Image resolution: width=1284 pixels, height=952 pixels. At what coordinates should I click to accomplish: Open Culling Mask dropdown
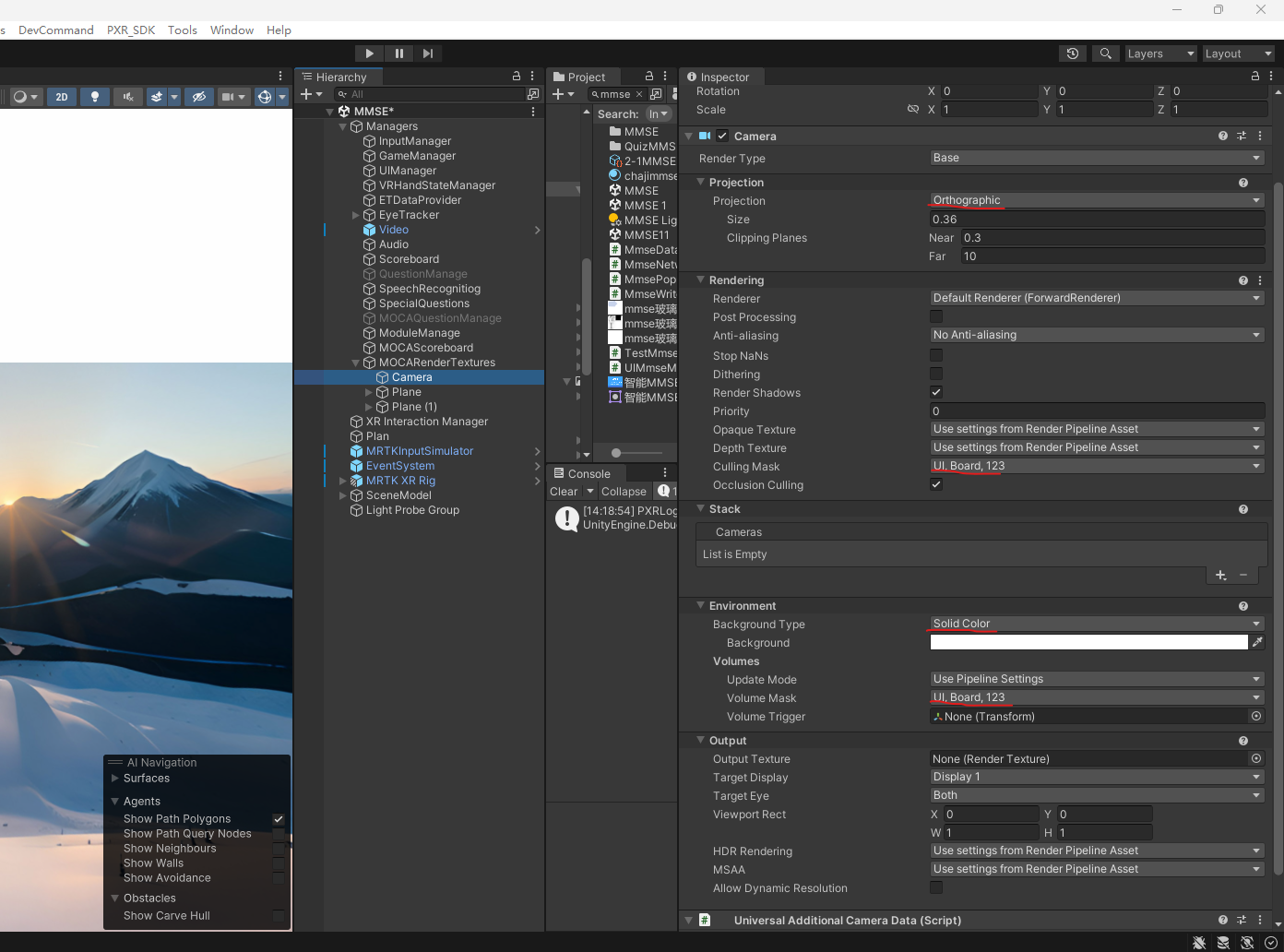1097,466
